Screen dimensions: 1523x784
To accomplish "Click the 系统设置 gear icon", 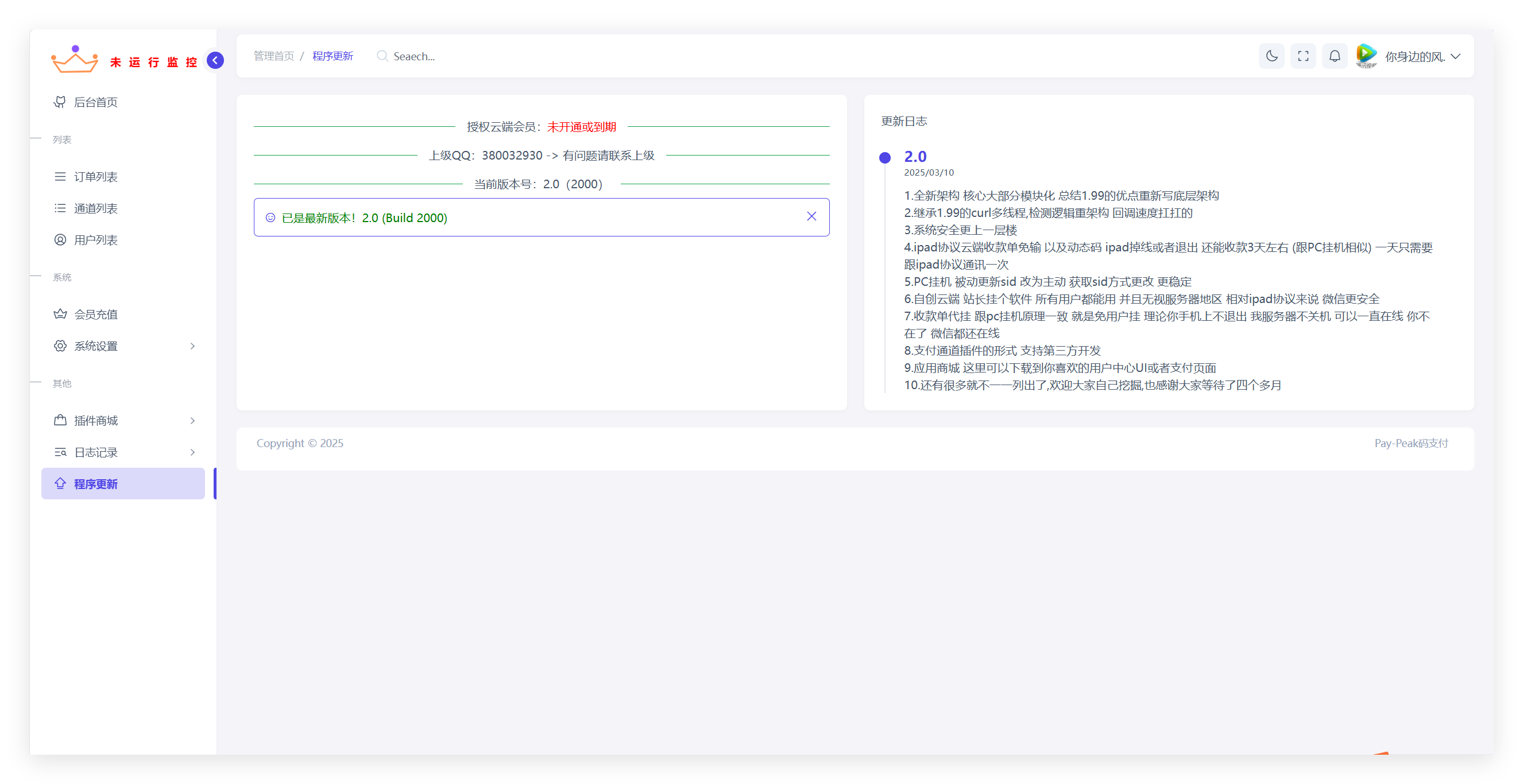I will coord(60,346).
